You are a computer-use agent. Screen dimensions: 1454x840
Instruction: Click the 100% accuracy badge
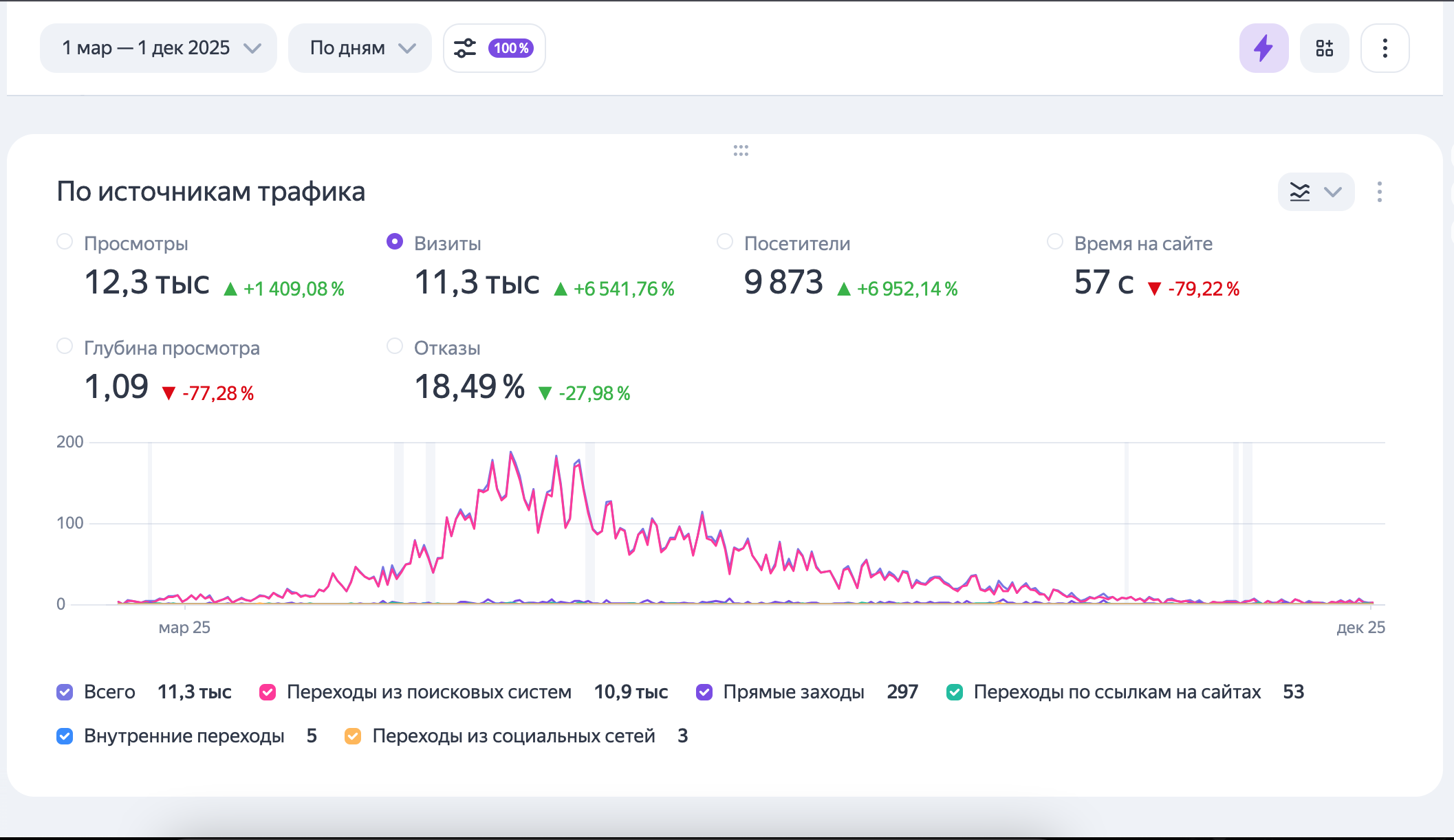pyautogui.click(x=511, y=48)
